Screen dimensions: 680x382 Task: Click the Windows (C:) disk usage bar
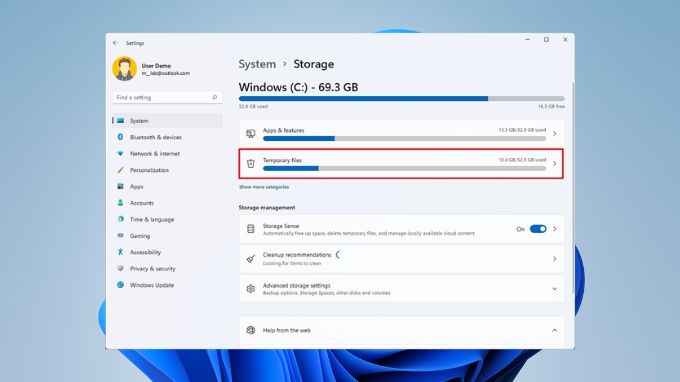[401, 99]
